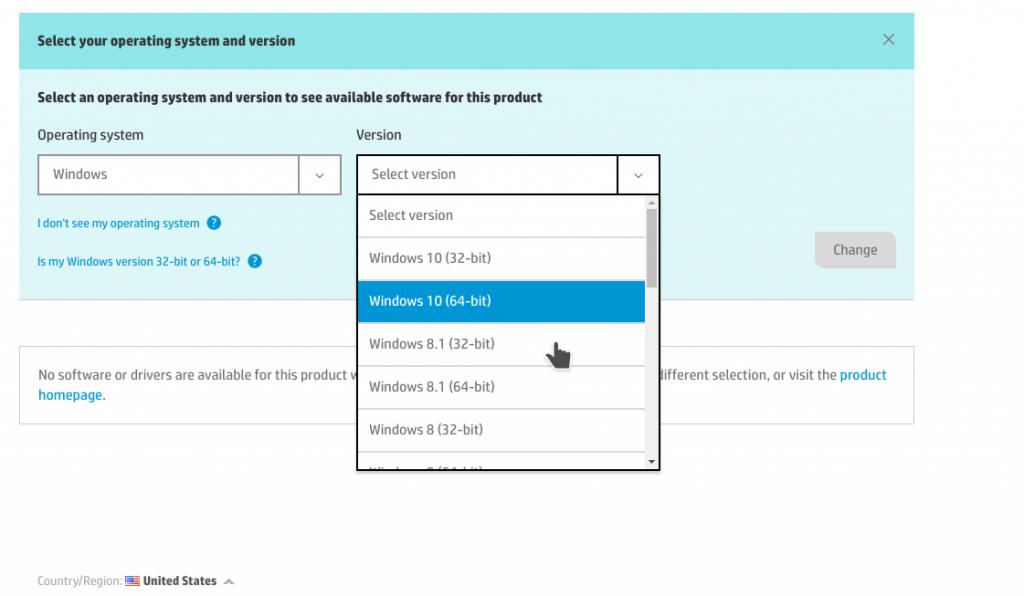Collapse the Version dropdown arrow

pyautogui.click(x=638, y=175)
